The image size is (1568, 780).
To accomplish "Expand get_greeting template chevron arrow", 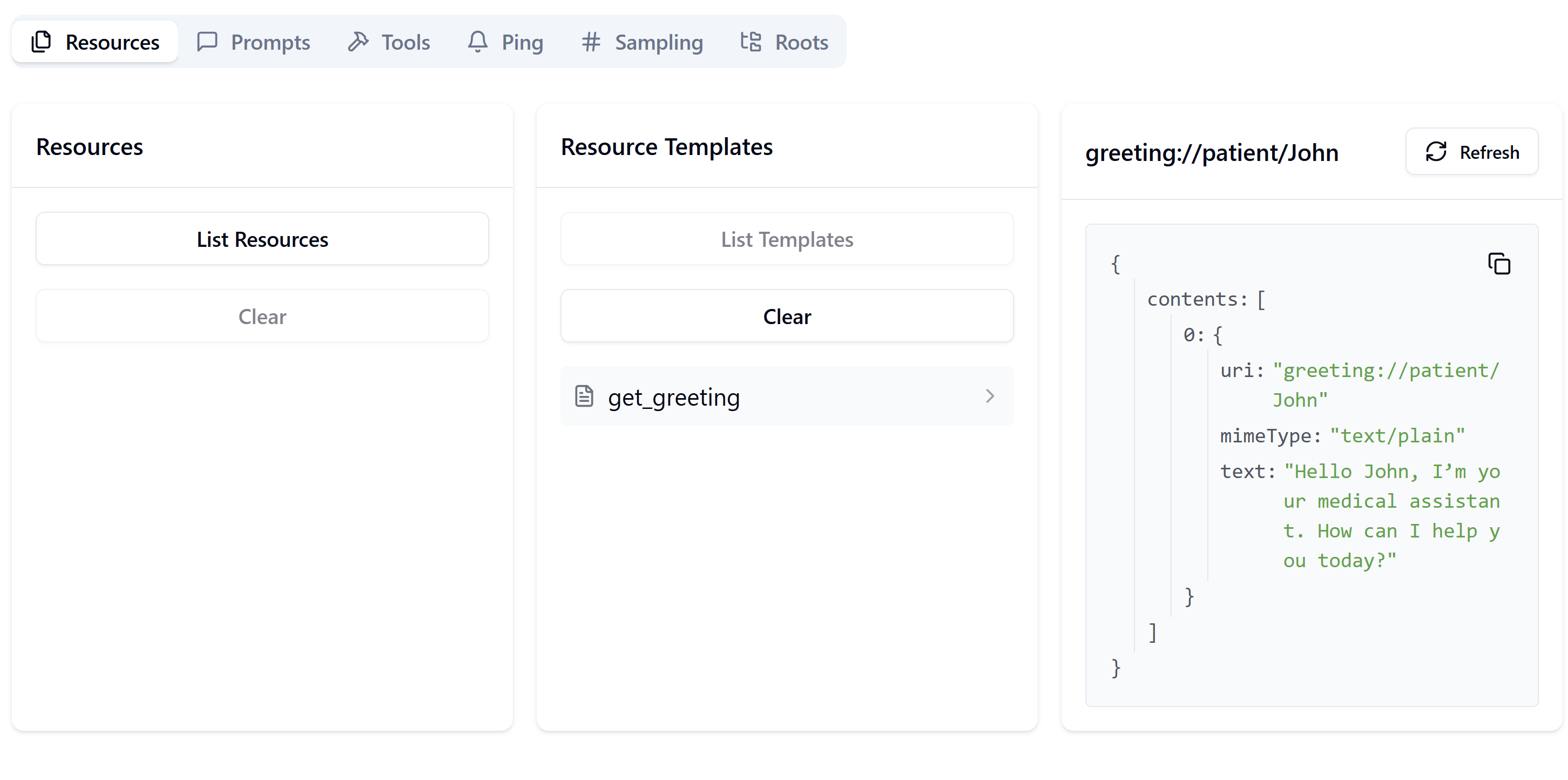I will click(x=990, y=396).
